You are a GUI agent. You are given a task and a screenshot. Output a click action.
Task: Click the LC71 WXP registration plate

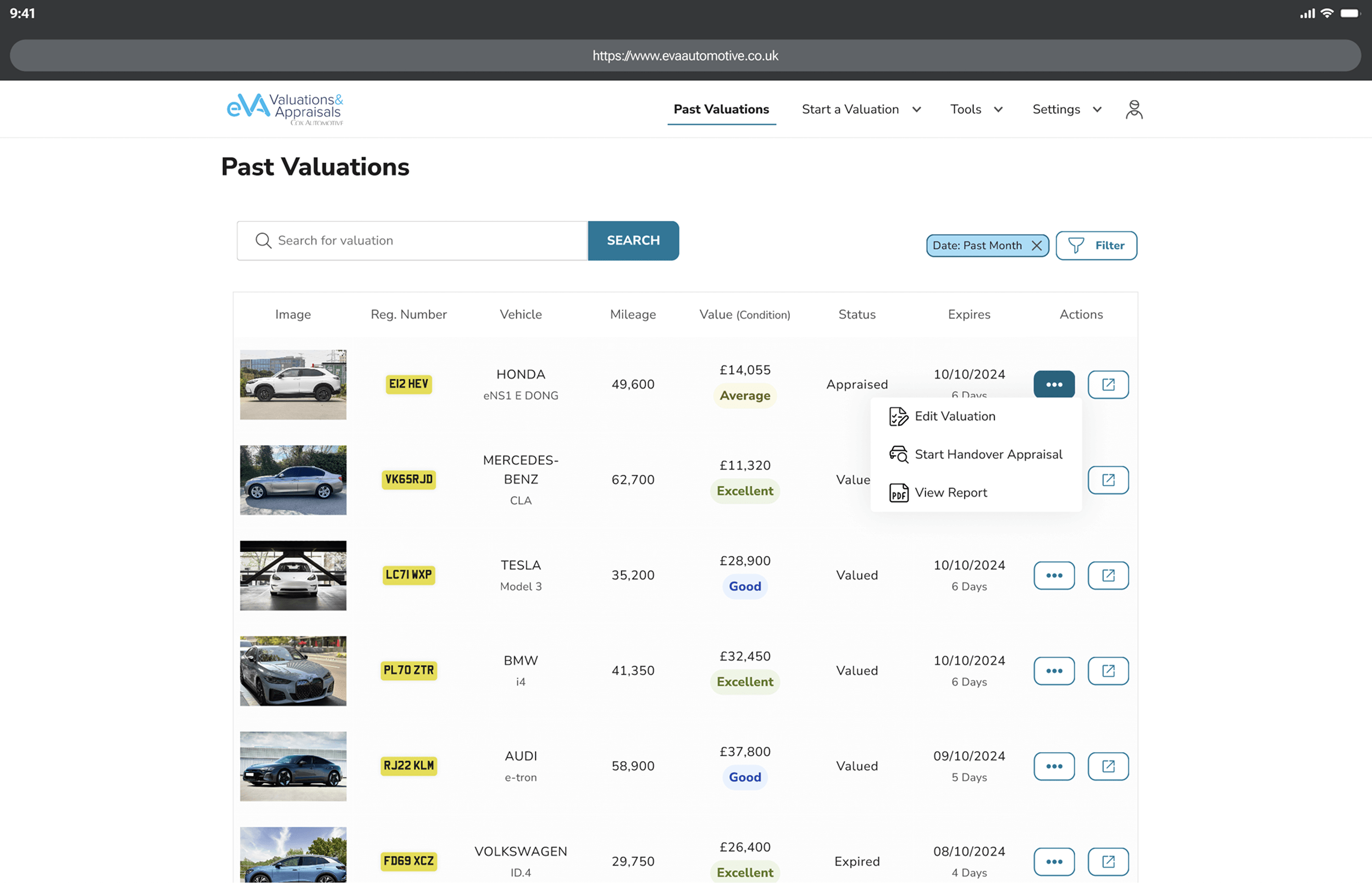tap(408, 575)
